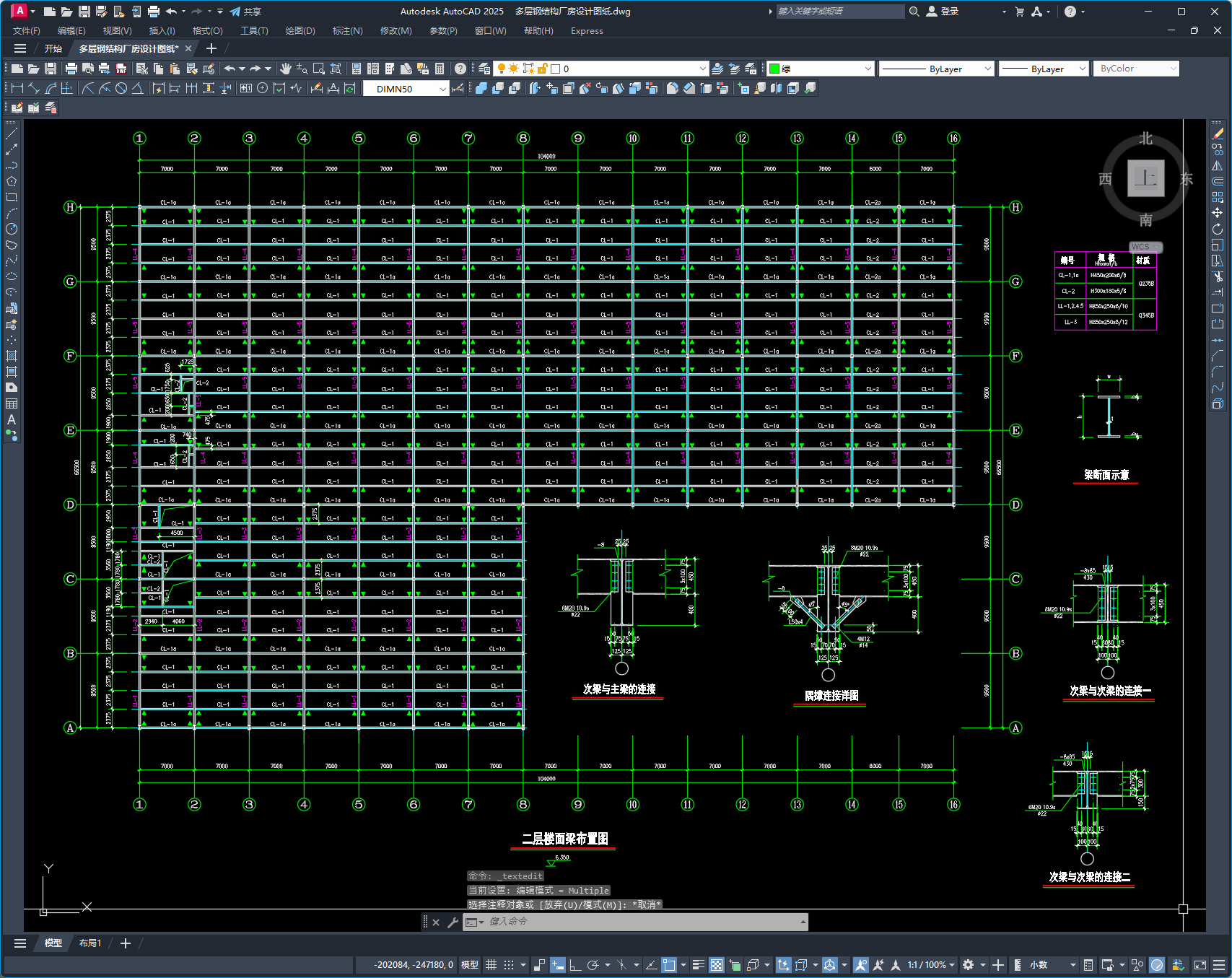Toggle Lineweight display in status bar
Viewport: 1232px width, 978px height.
[699, 965]
